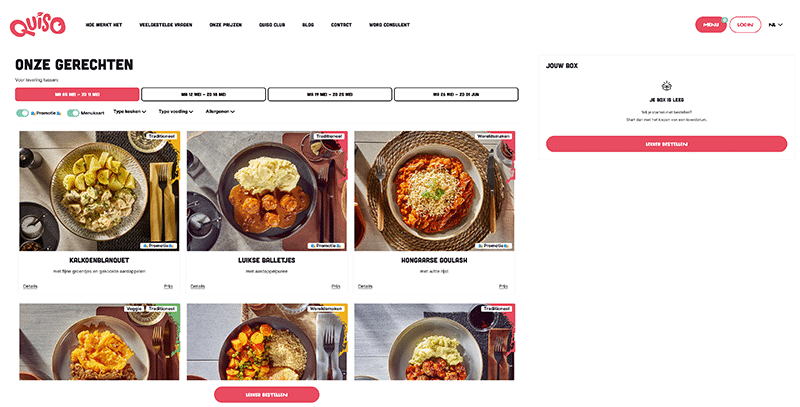Open the NL language selector
The image size is (800, 407).
point(776,24)
